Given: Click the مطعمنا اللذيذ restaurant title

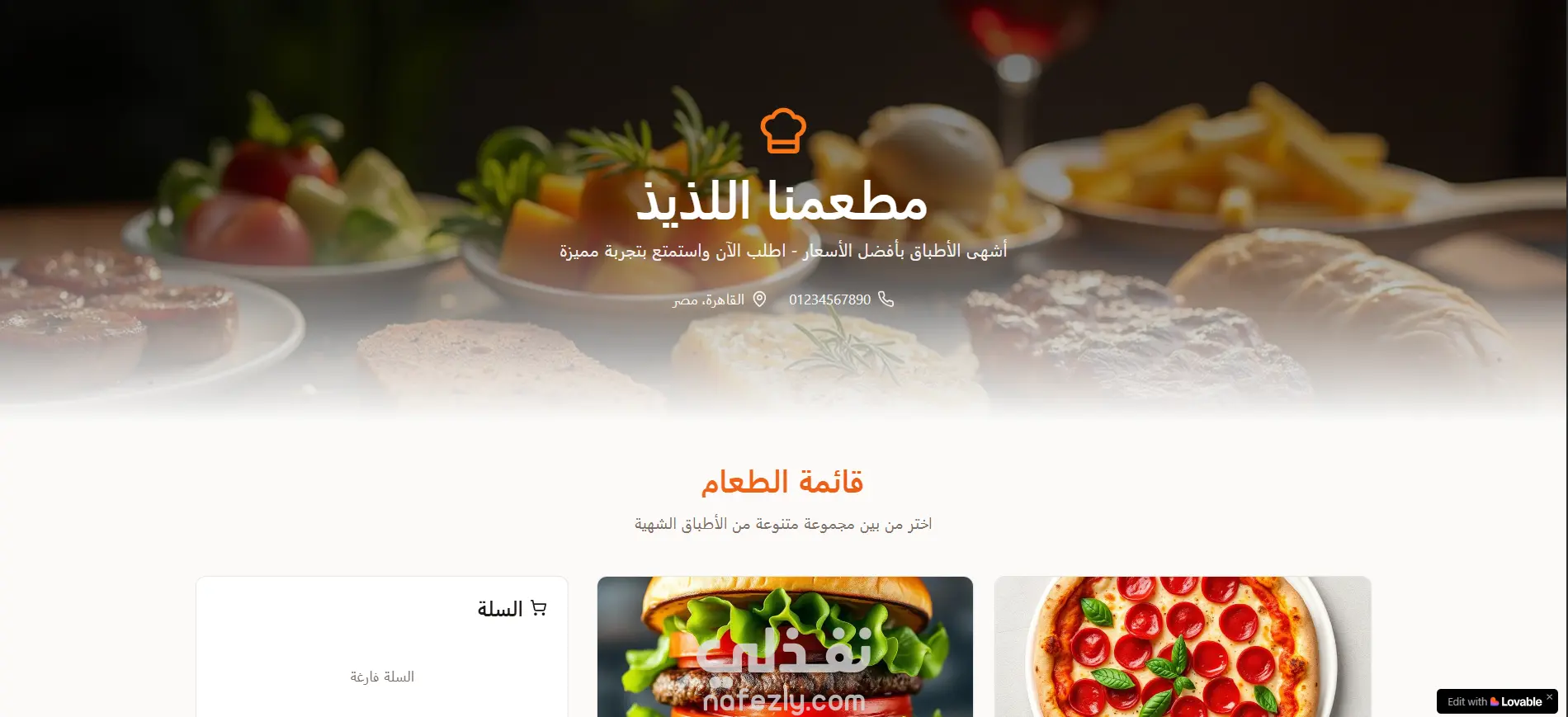Looking at the screenshot, I should click(782, 201).
